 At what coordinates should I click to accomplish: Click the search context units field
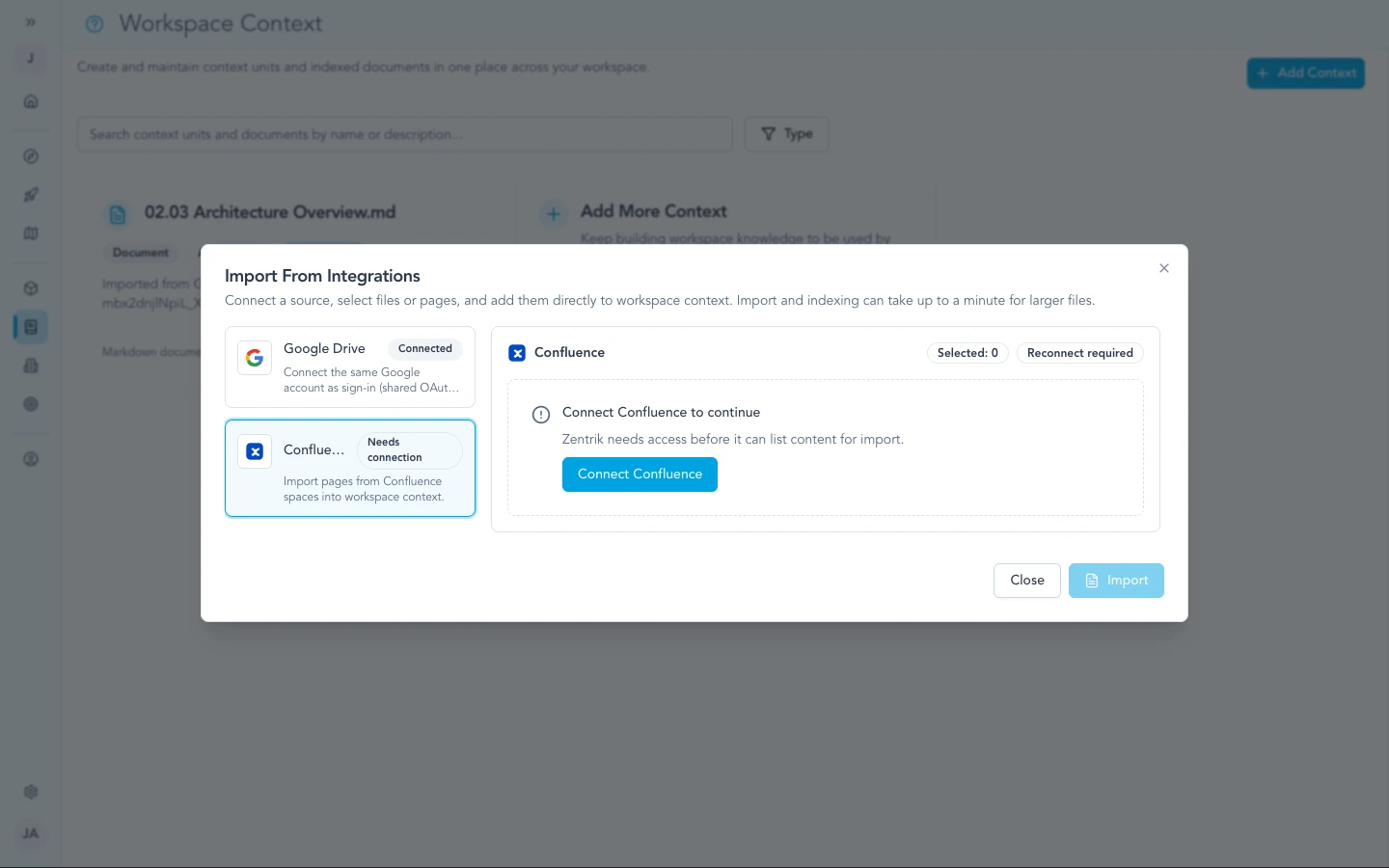pyautogui.click(x=404, y=134)
